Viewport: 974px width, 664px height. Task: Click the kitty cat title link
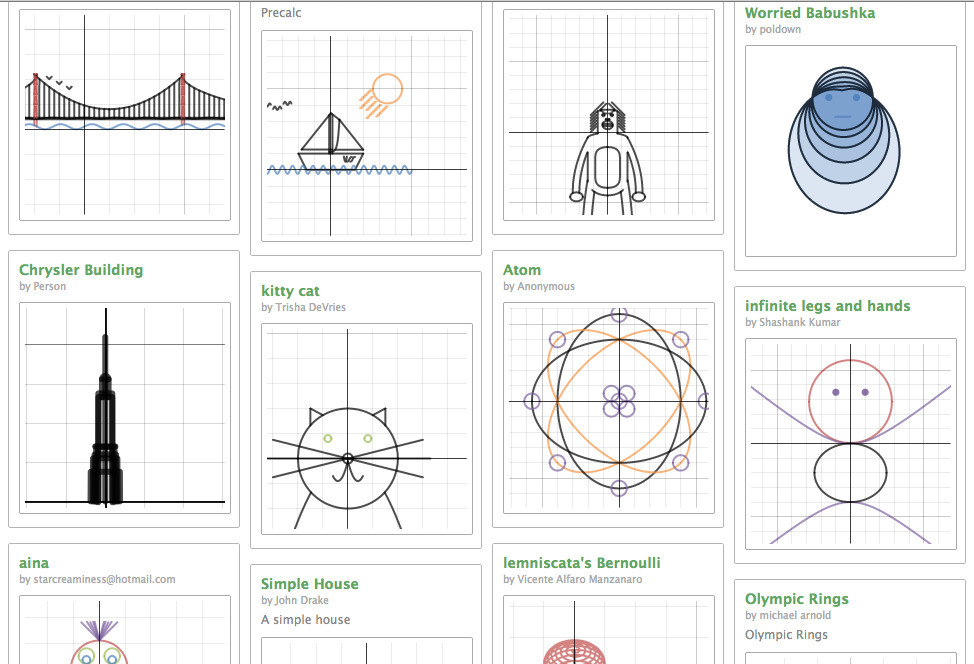point(290,291)
